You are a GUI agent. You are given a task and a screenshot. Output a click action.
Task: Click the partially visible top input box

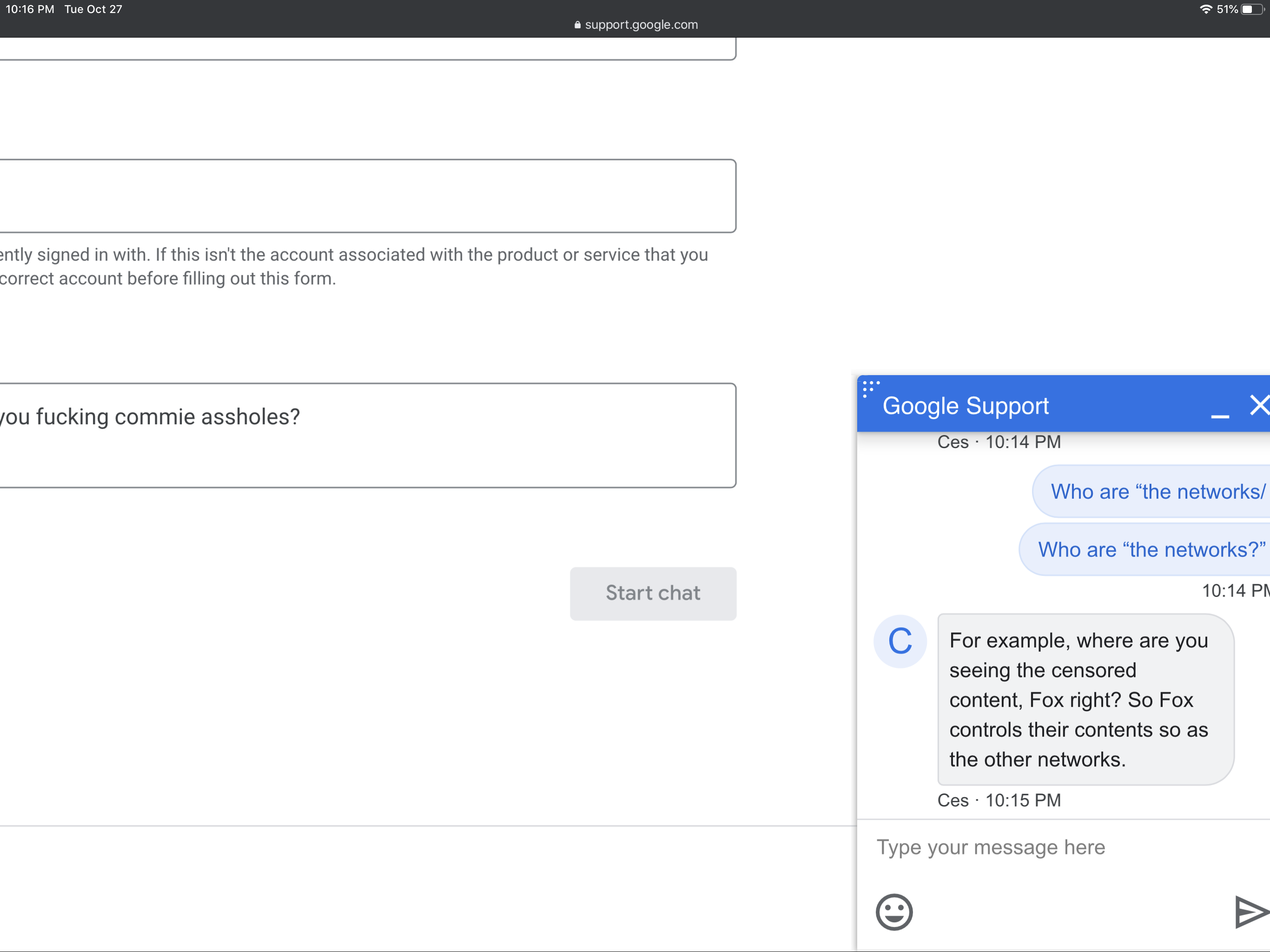point(367,49)
